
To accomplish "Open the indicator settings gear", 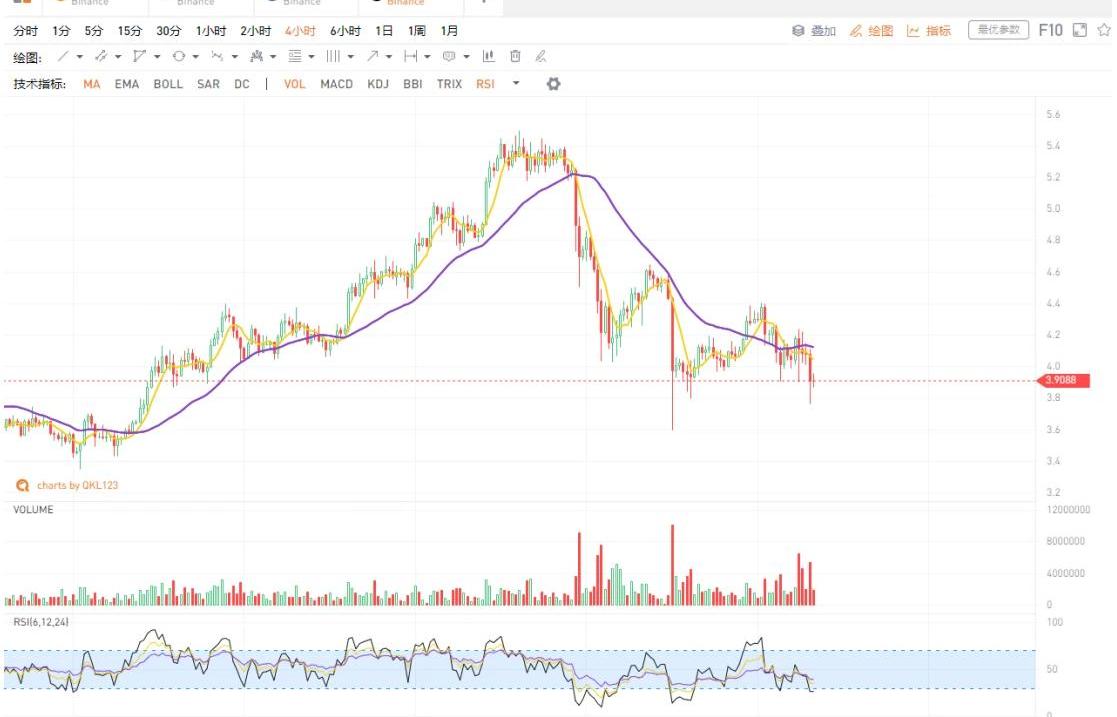I will click(x=553, y=84).
